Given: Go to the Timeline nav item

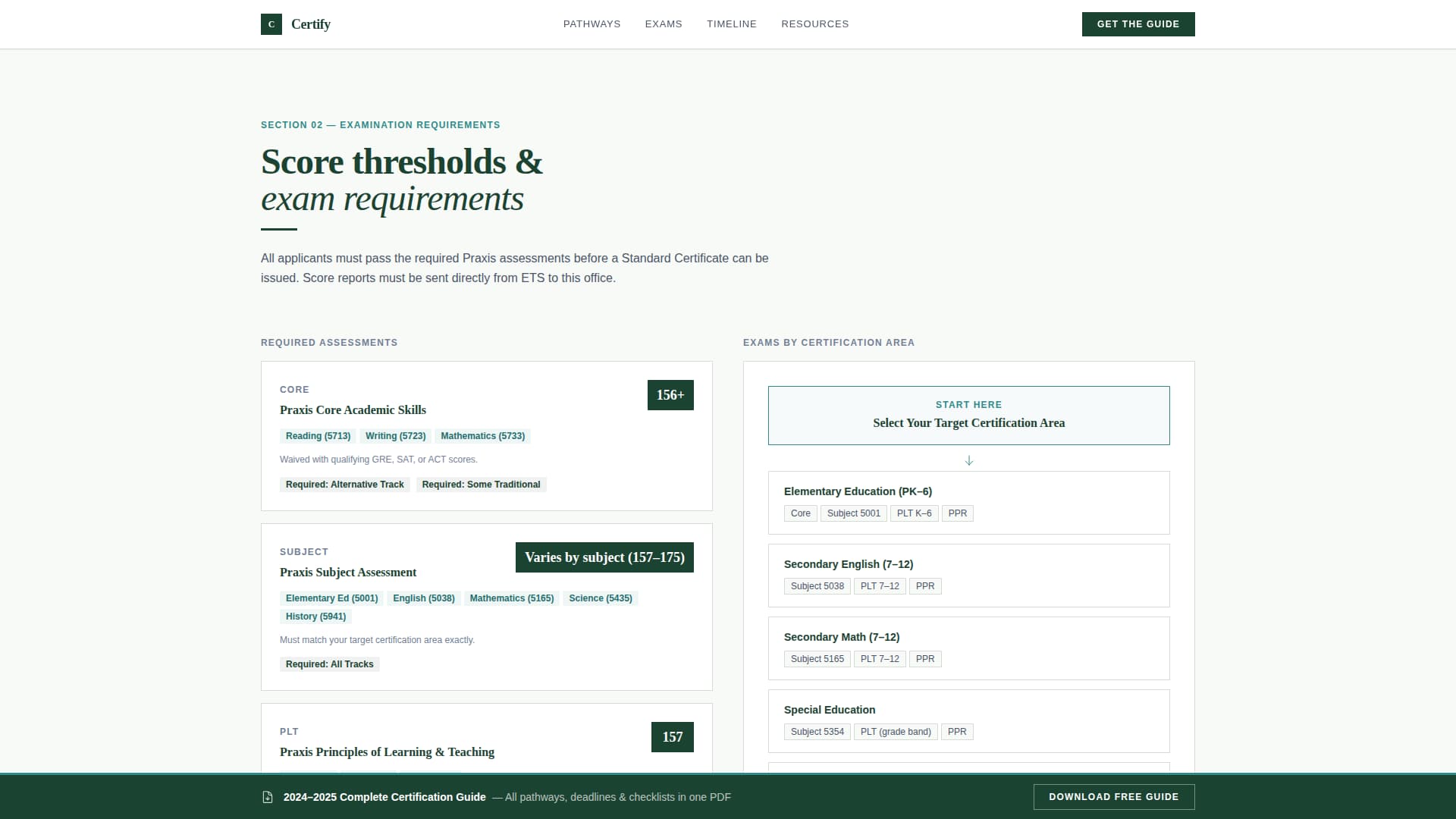Looking at the screenshot, I should (x=732, y=24).
